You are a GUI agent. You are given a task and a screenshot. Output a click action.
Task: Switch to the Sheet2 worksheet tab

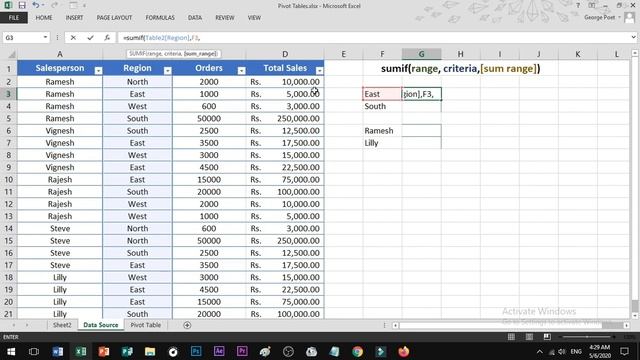tap(62, 325)
